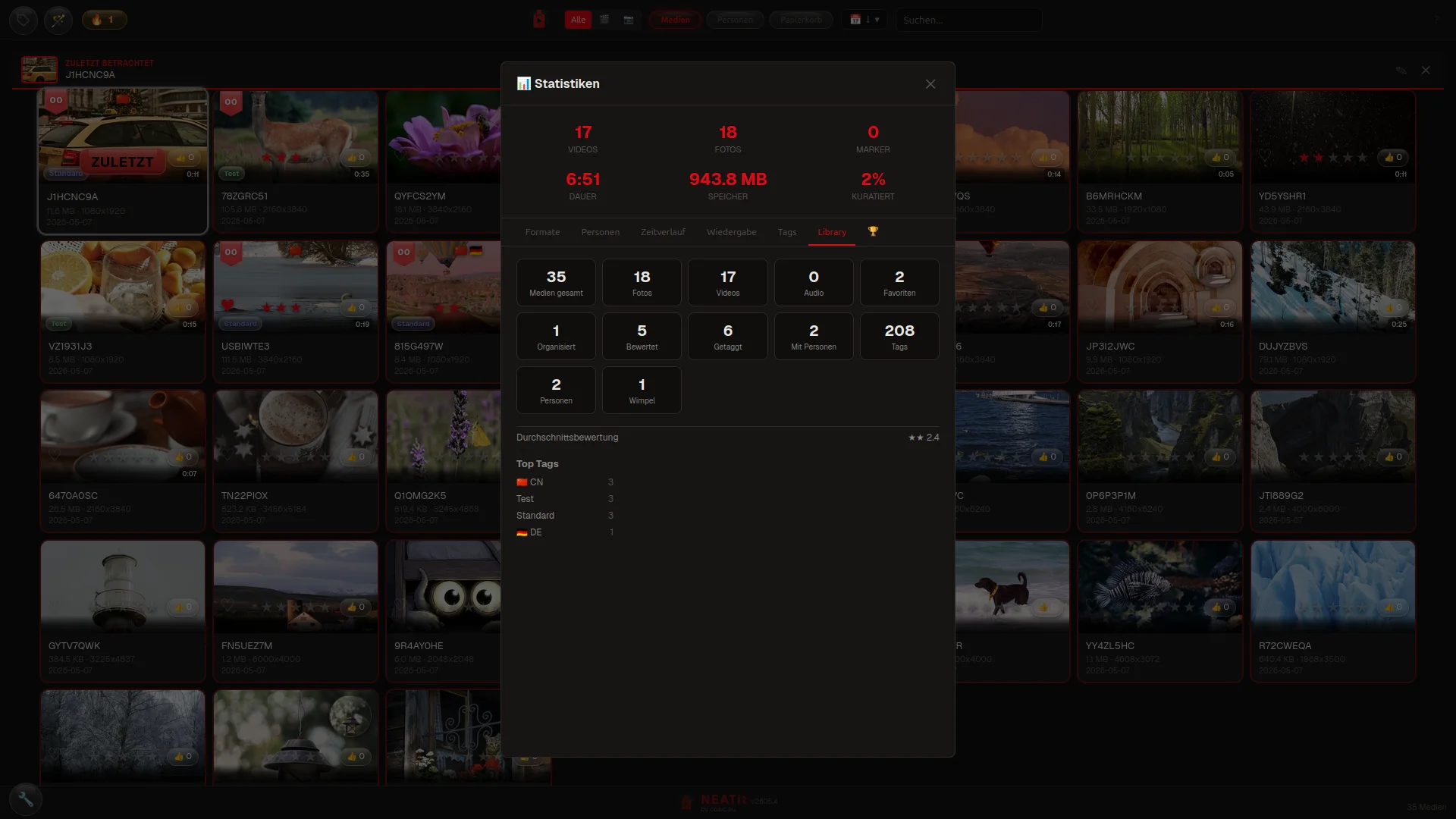
Task: Click the average rating stars value 2.4
Action: pyautogui.click(x=924, y=438)
